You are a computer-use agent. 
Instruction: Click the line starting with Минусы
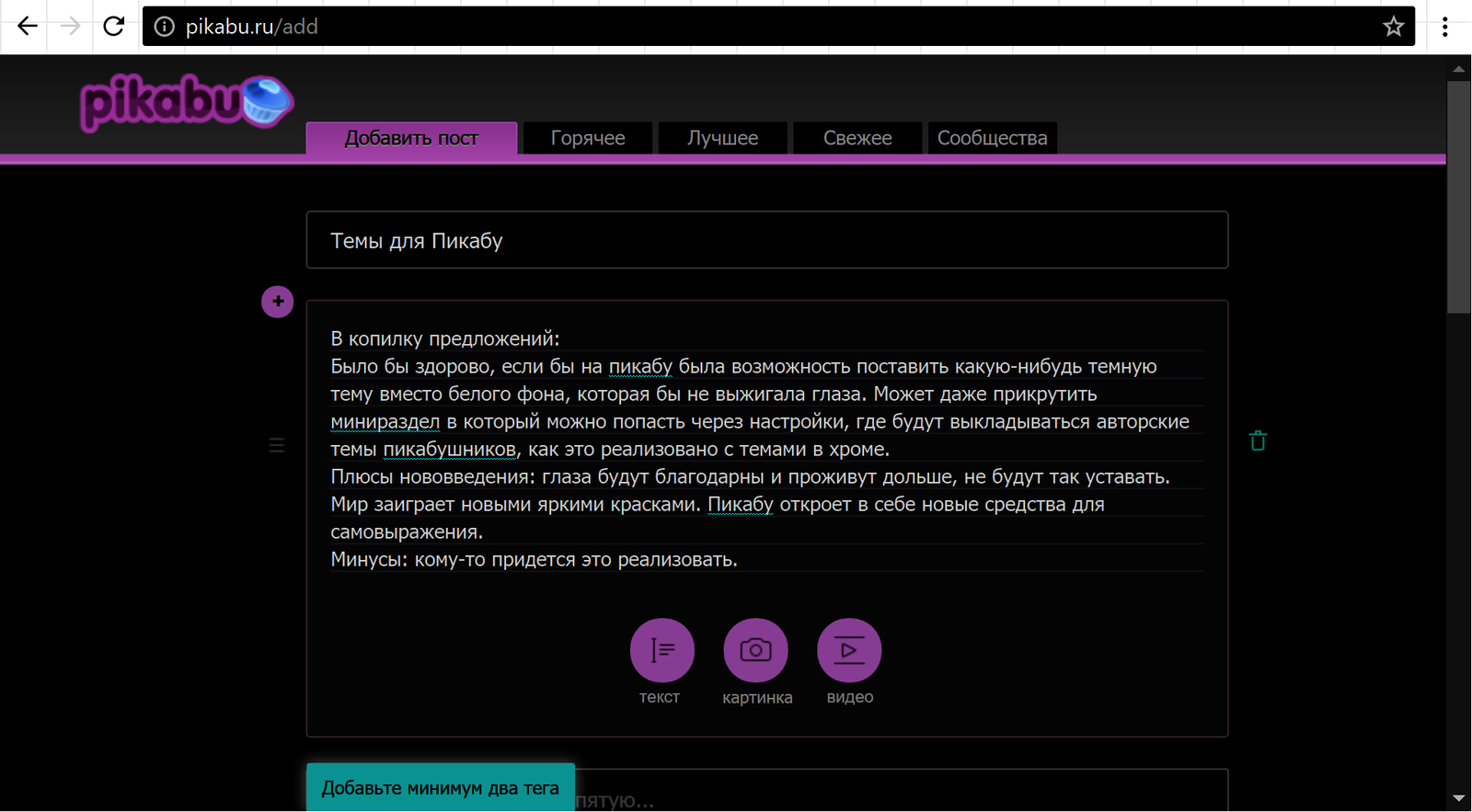[x=535, y=559]
